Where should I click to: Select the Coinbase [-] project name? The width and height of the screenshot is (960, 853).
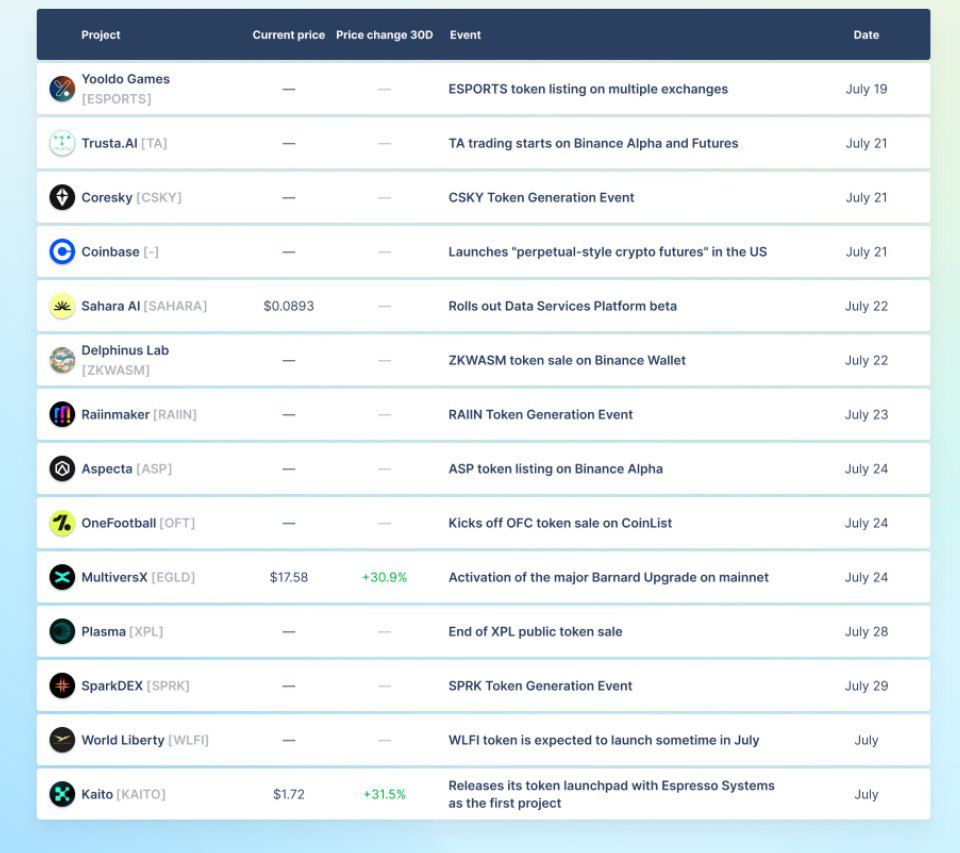(x=120, y=252)
